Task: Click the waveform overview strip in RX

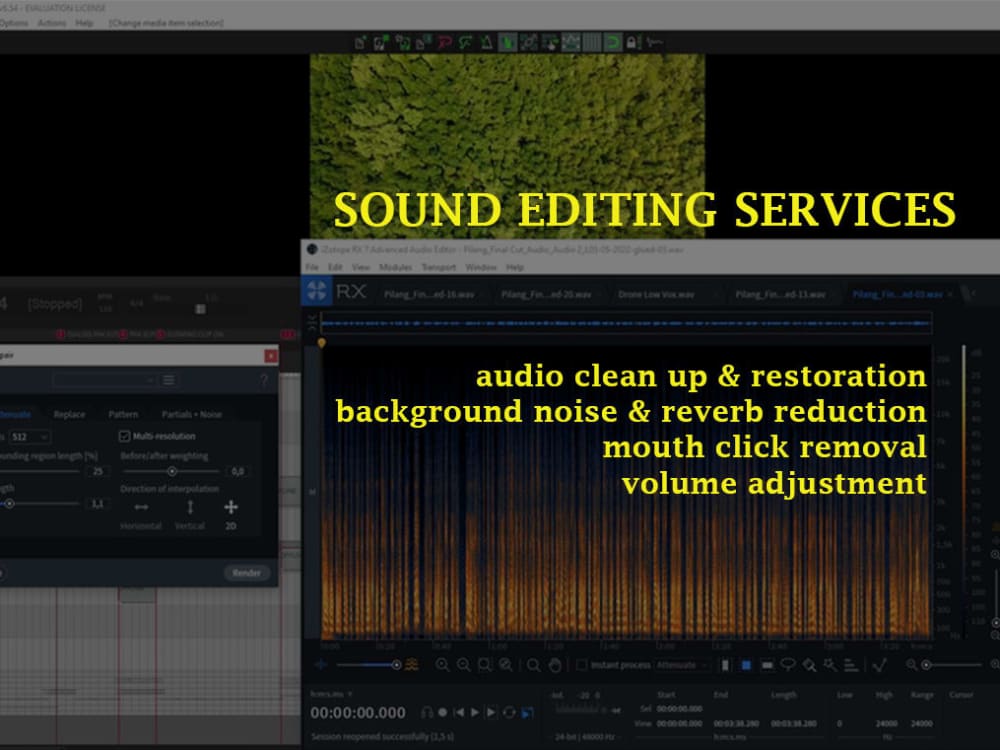Action: [x=626, y=323]
